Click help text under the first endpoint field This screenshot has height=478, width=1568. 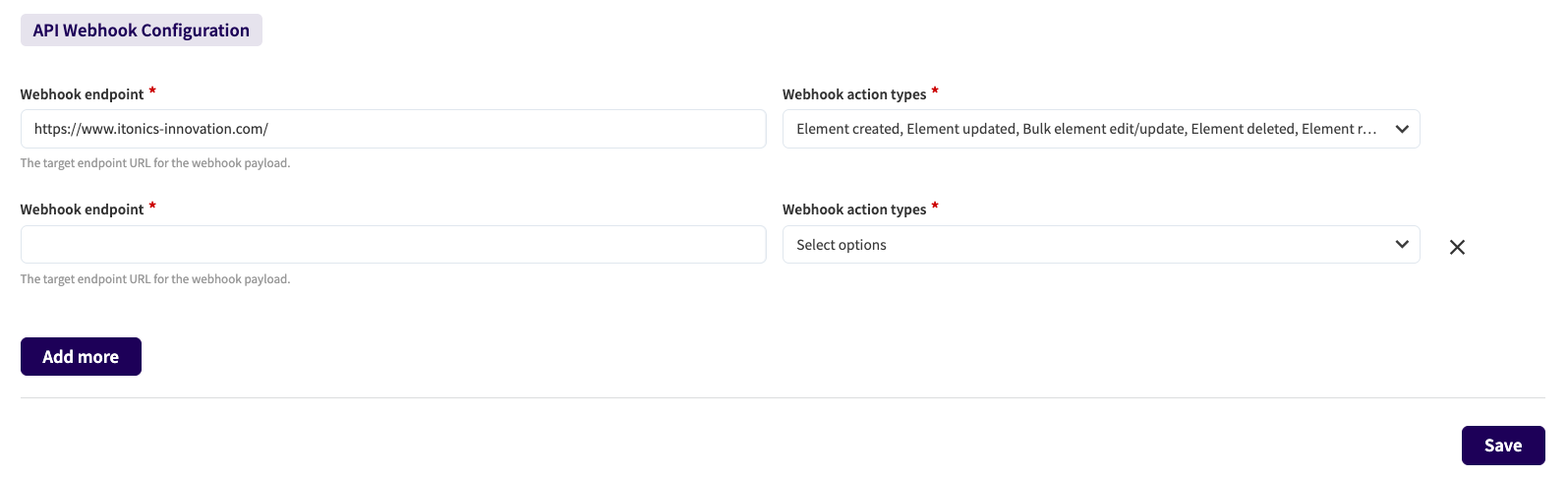155,163
